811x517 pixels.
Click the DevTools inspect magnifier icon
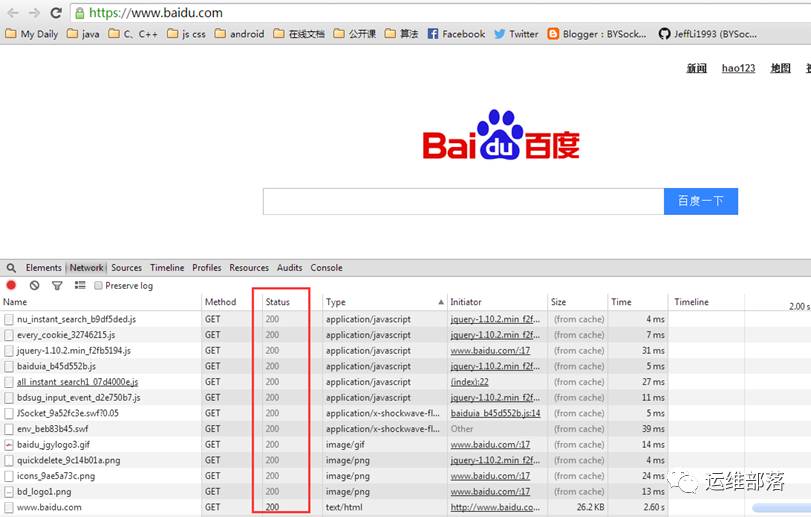[11, 268]
